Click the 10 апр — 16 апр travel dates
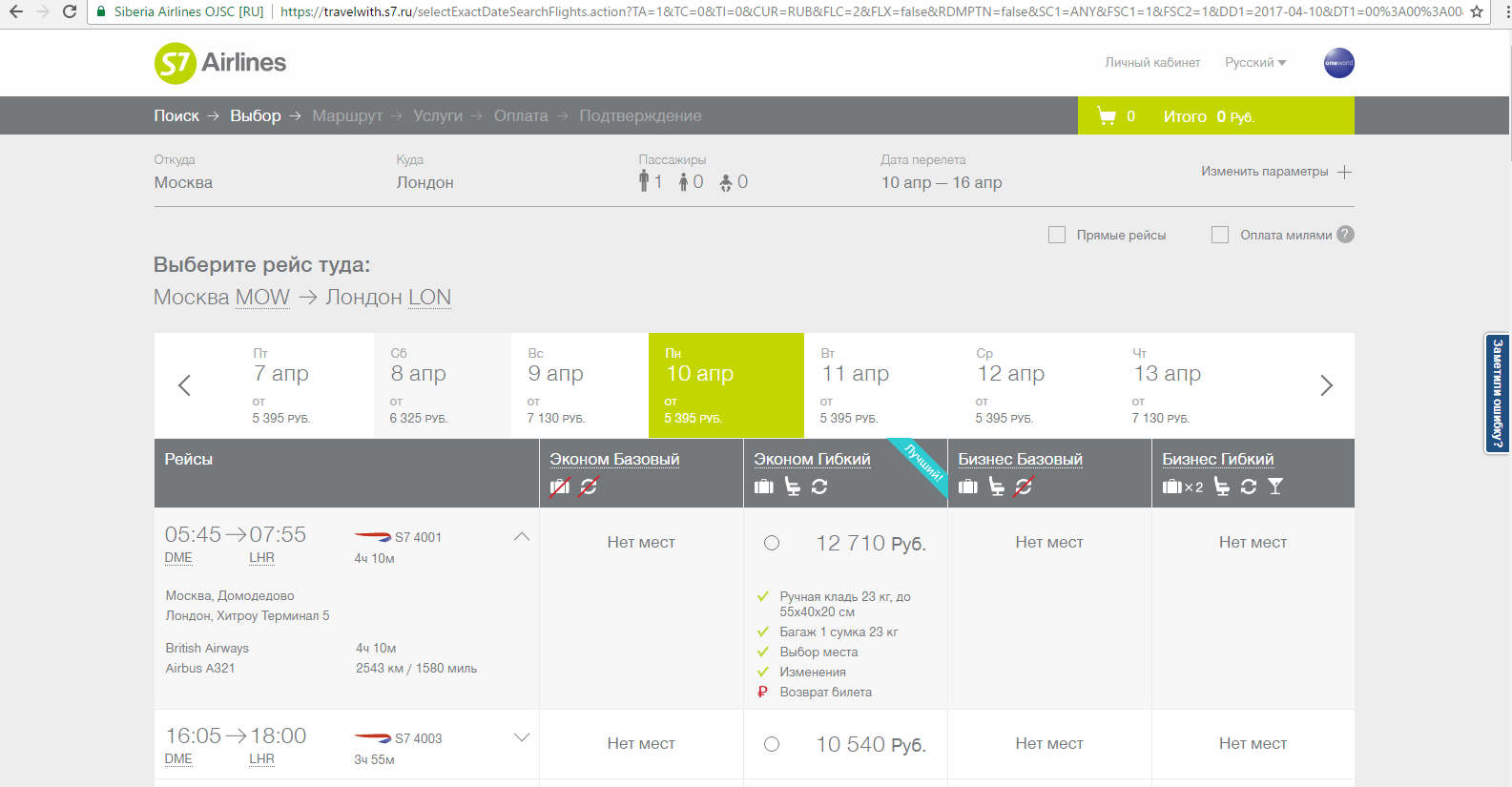1512x787 pixels. pos(942,182)
